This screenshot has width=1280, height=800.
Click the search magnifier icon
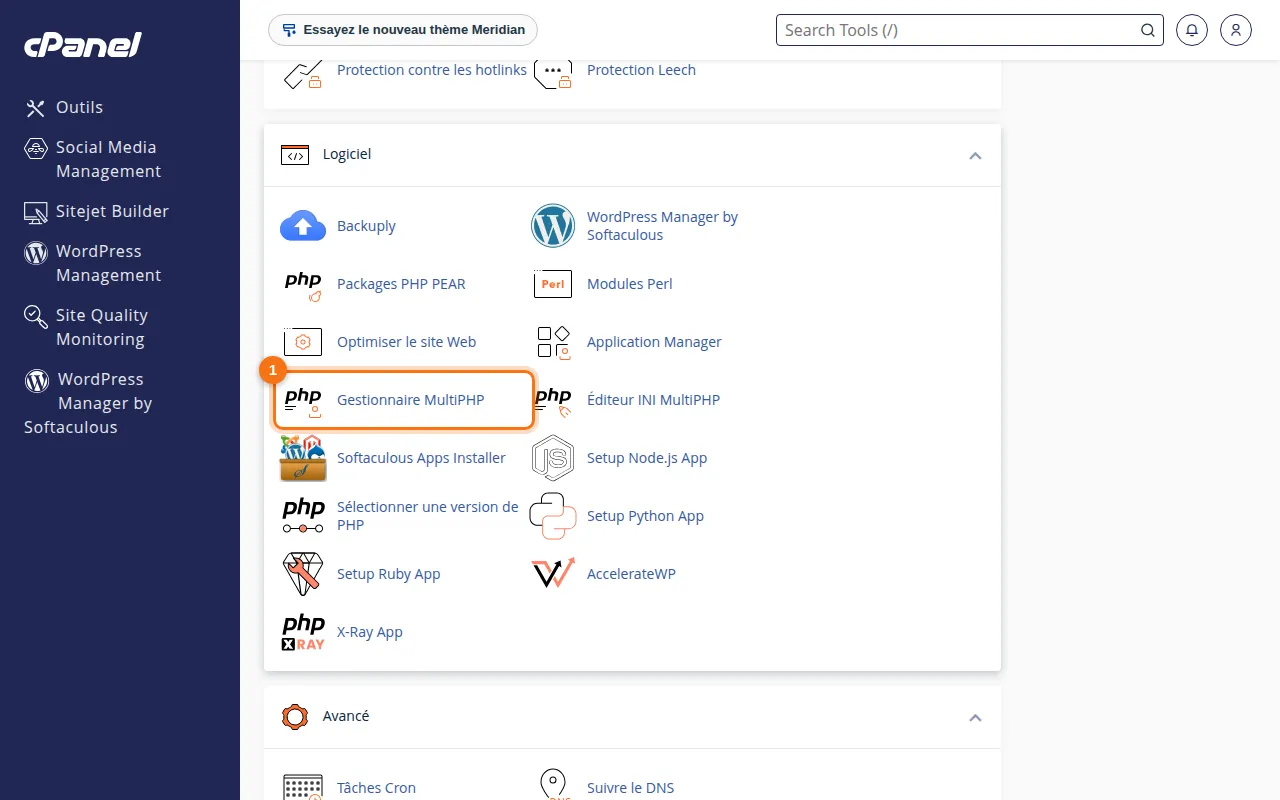pos(1148,30)
